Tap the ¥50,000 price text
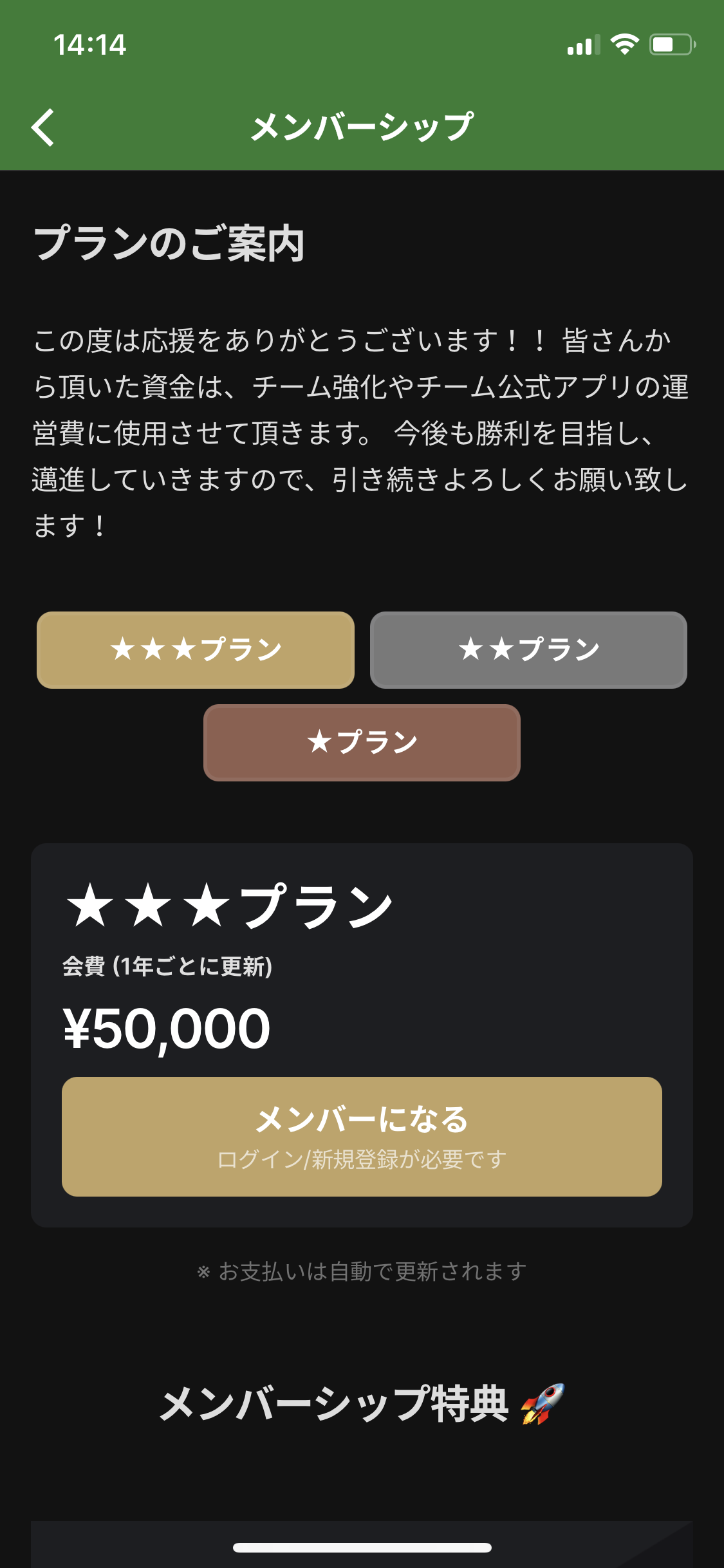This screenshot has width=724, height=1568. pyautogui.click(x=167, y=1028)
